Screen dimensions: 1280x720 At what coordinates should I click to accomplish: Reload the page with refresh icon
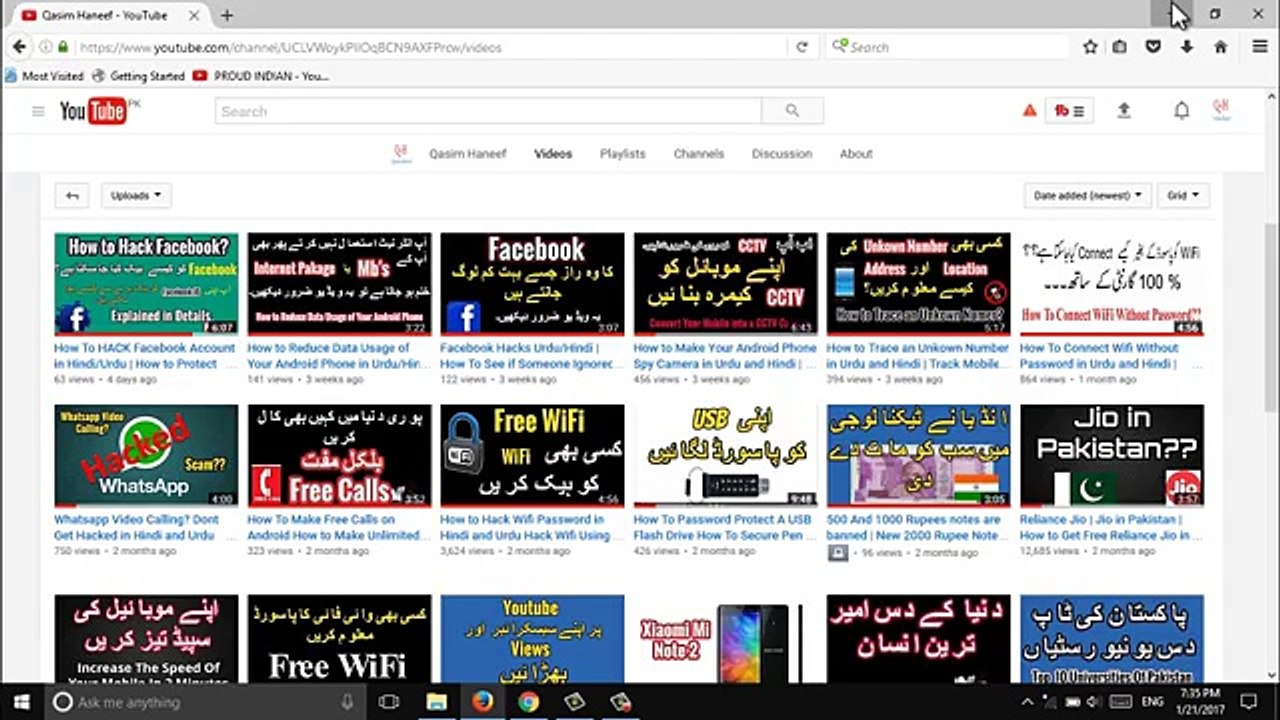coord(802,47)
